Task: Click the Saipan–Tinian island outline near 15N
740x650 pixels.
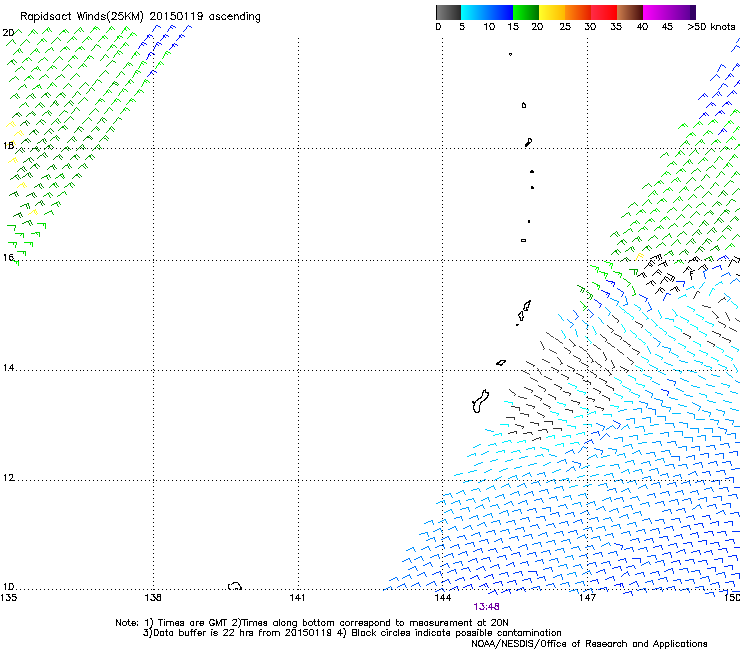Action: (523, 312)
